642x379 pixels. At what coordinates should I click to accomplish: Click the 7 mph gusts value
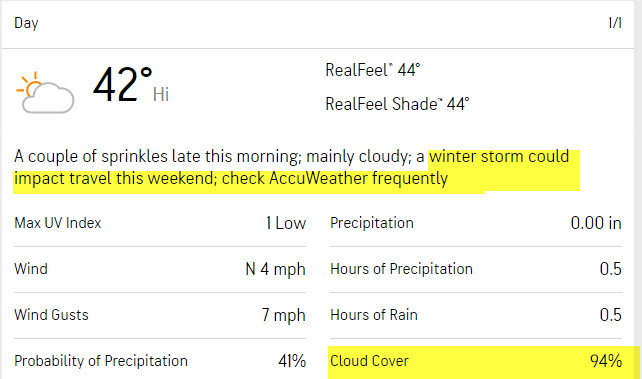click(x=284, y=315)
